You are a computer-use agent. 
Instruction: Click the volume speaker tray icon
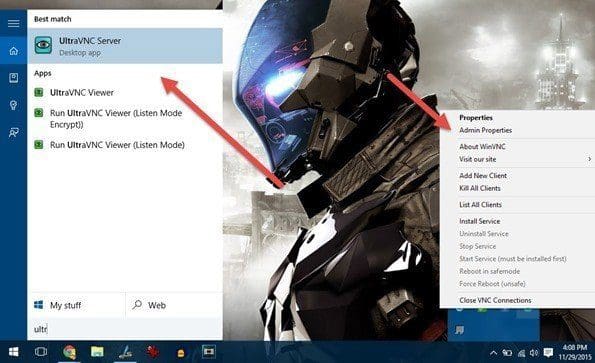(534, 353)
